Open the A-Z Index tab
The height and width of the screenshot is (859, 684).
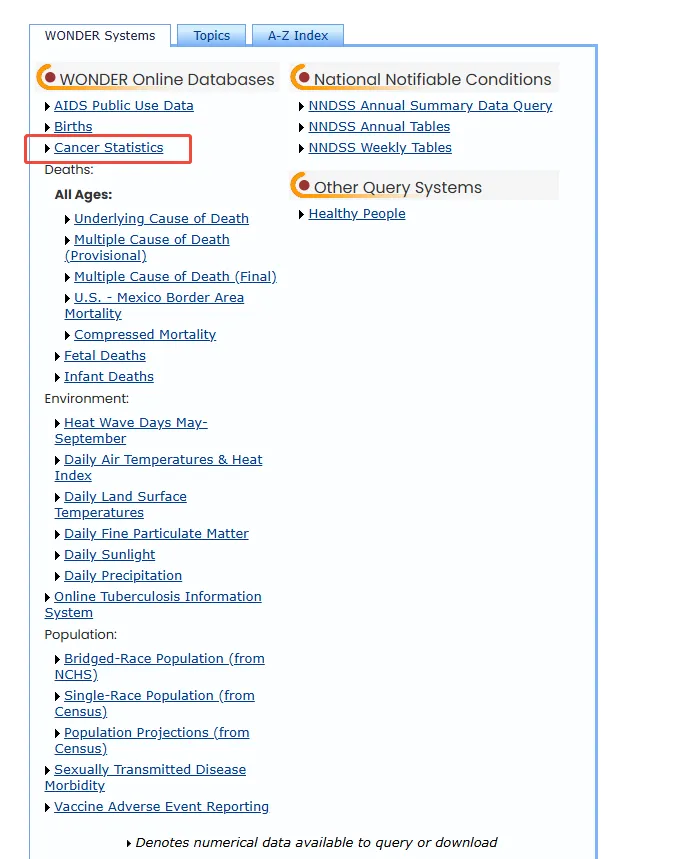pos(298,36)
